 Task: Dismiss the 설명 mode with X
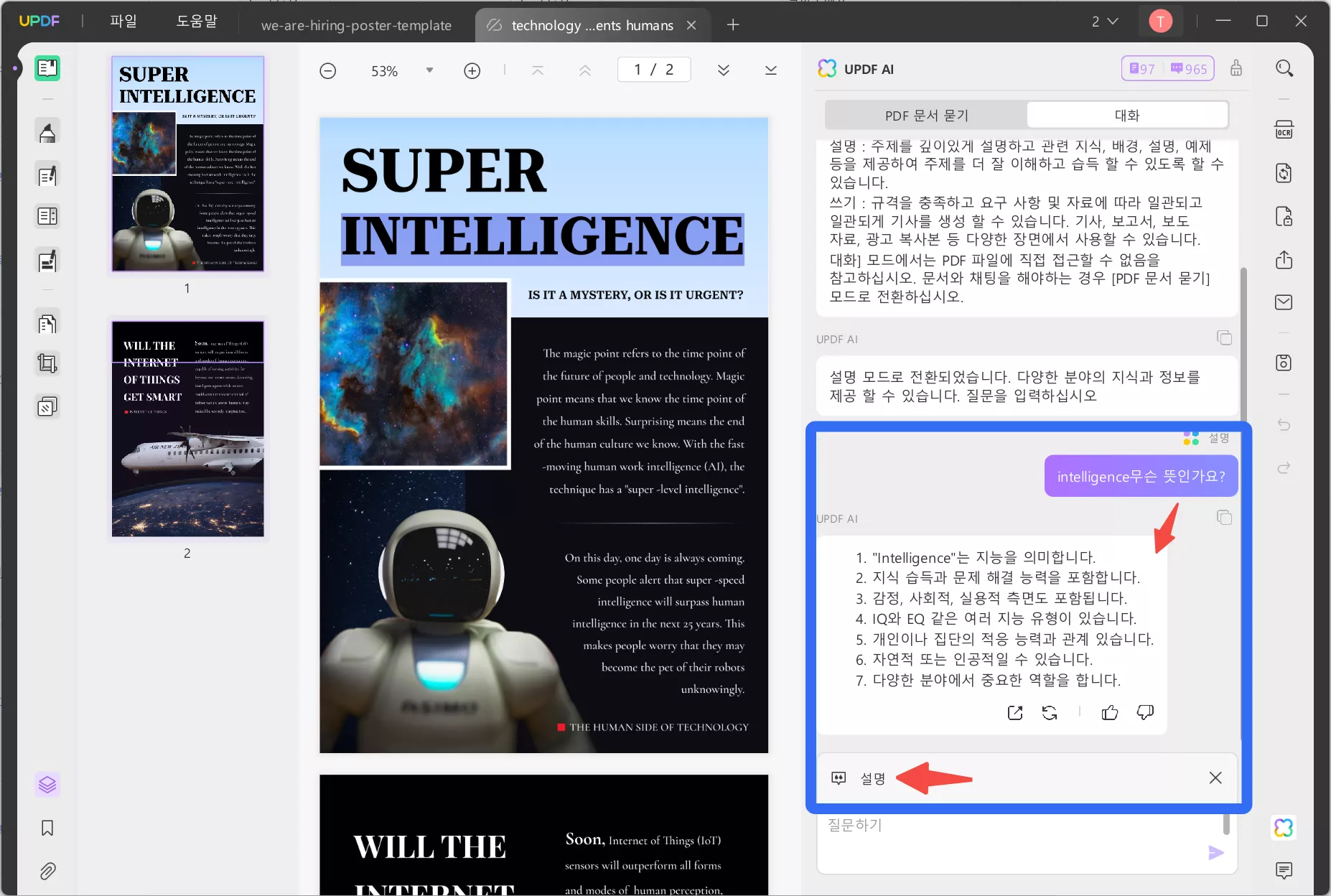[1215, 778]
